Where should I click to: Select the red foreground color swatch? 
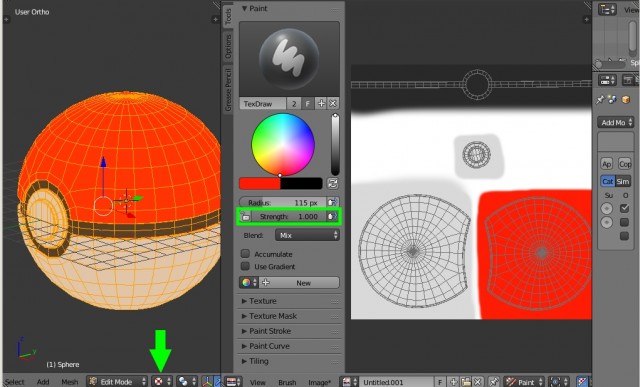pos(260,184)
